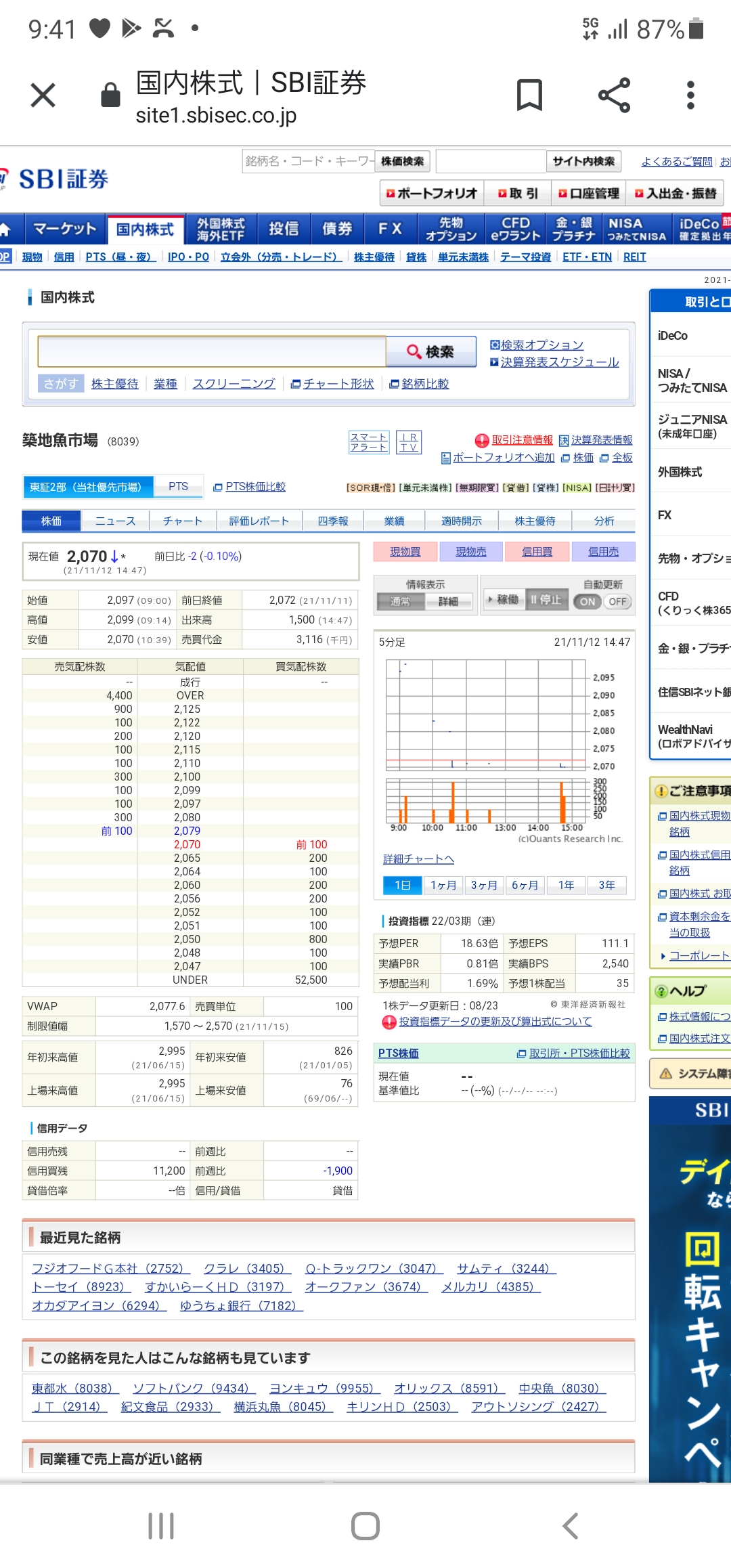The height and width of the screenshot is (1568, 731).
Task: Click 銘柄名・コード・キーワード input field
Action: (309, 161)
